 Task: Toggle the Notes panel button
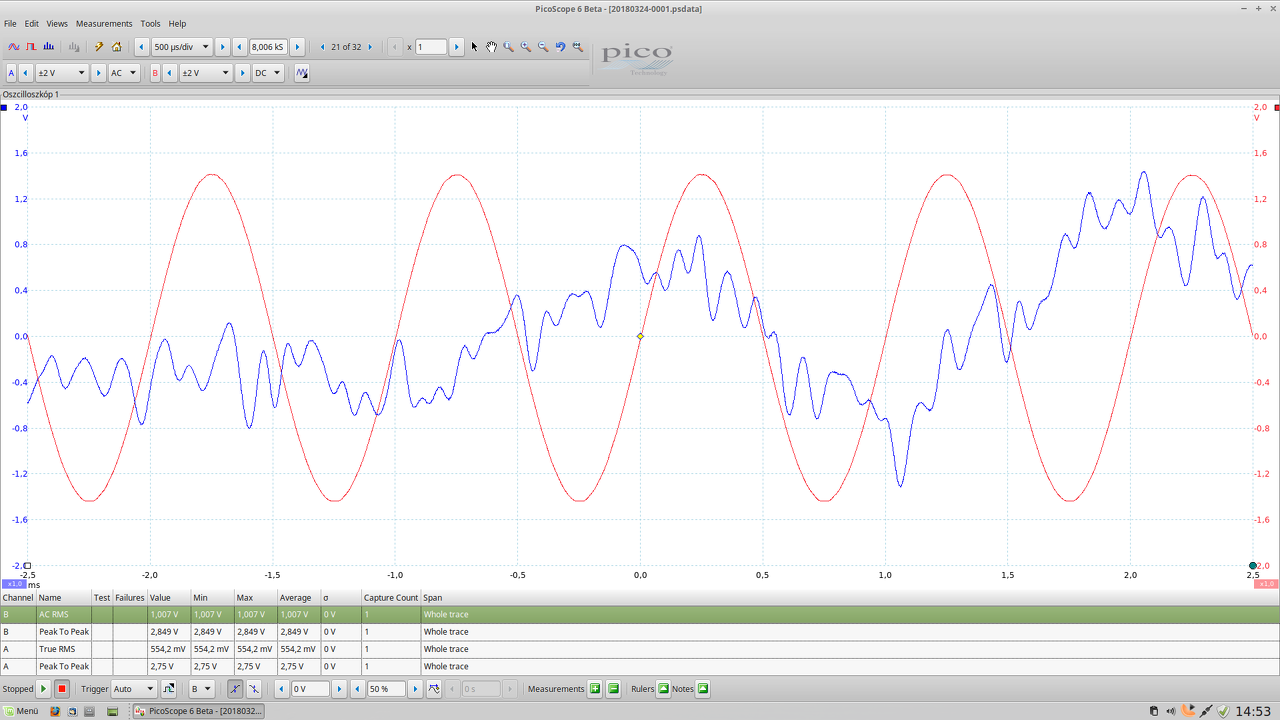(x=703, y=689)
